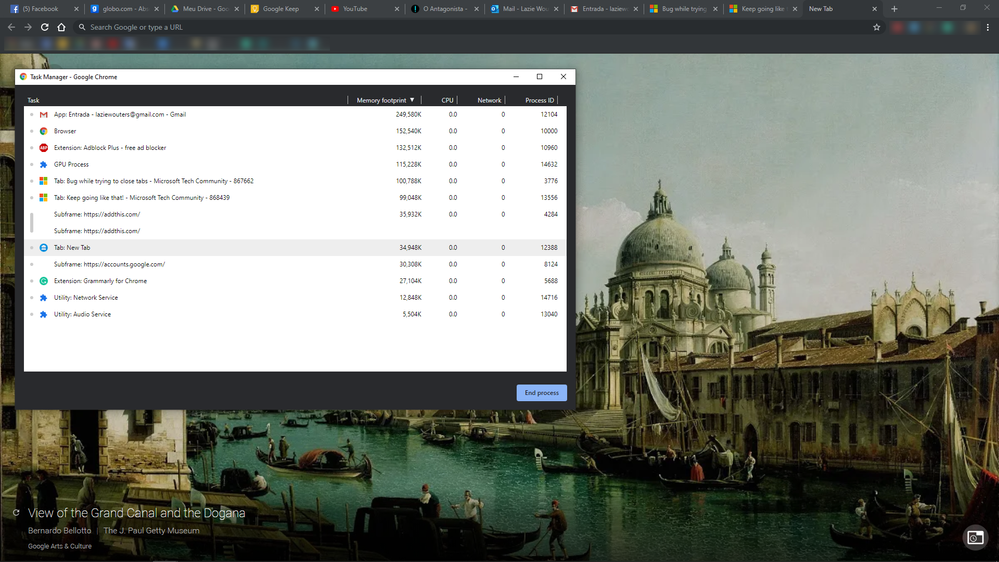Click the Grammarly for Chrome extension icon
This screenshot has width=999, height=562.
[x=43, y=281]
